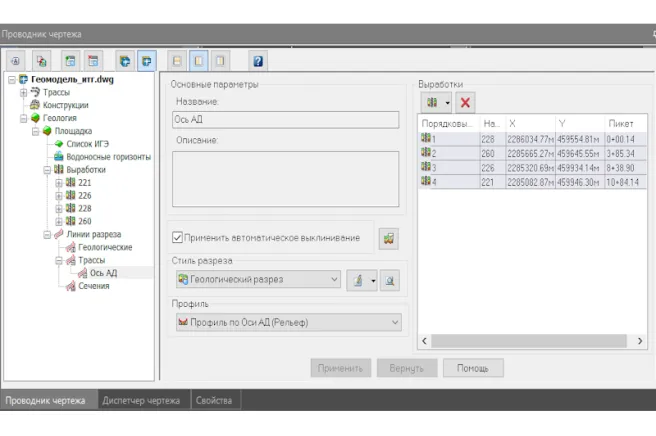Click the red X delete borehole icon
This screenshot has height=436, width=656.
click(465, 102)
